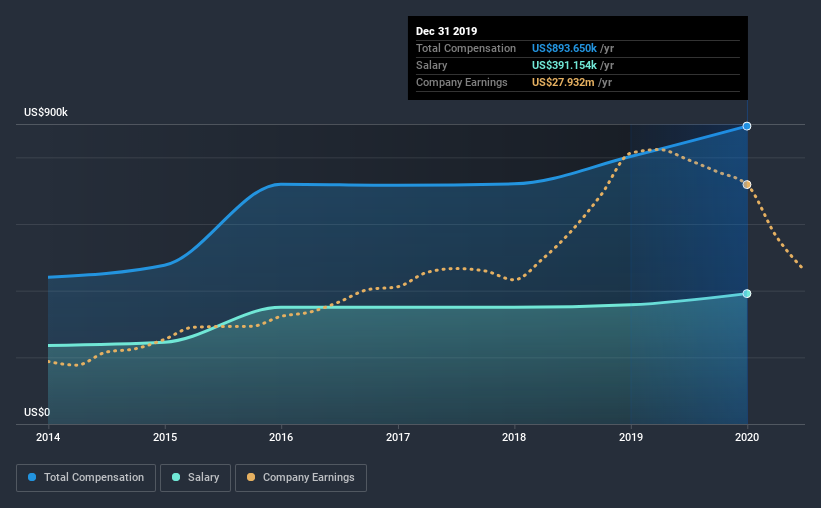Screen dimensions: 821x508
Task: Click the orange Company Earnings data point at 2020
Action: point(747,184)
